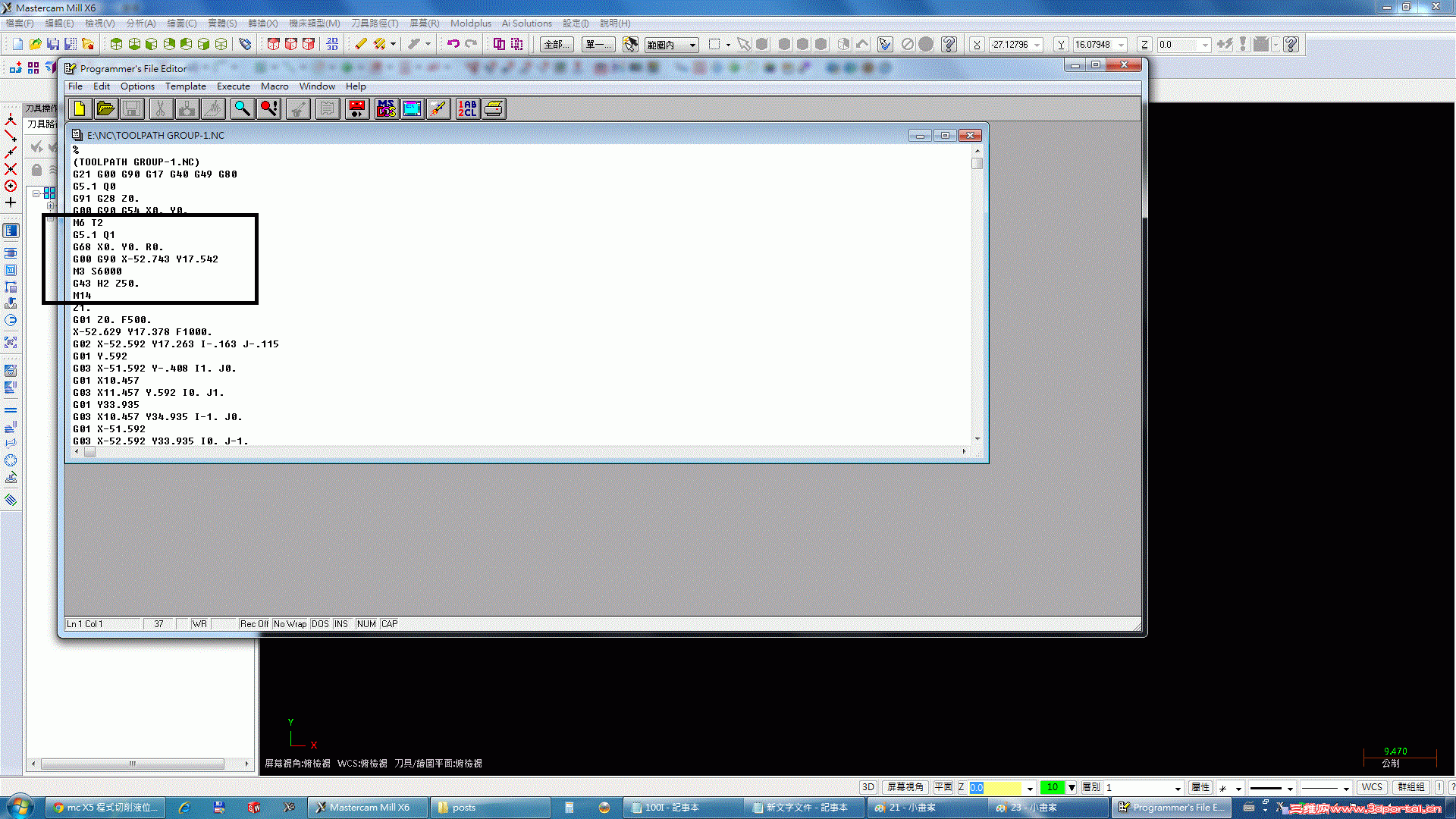Click the MS-DOS command icon

tap(386, 109)
